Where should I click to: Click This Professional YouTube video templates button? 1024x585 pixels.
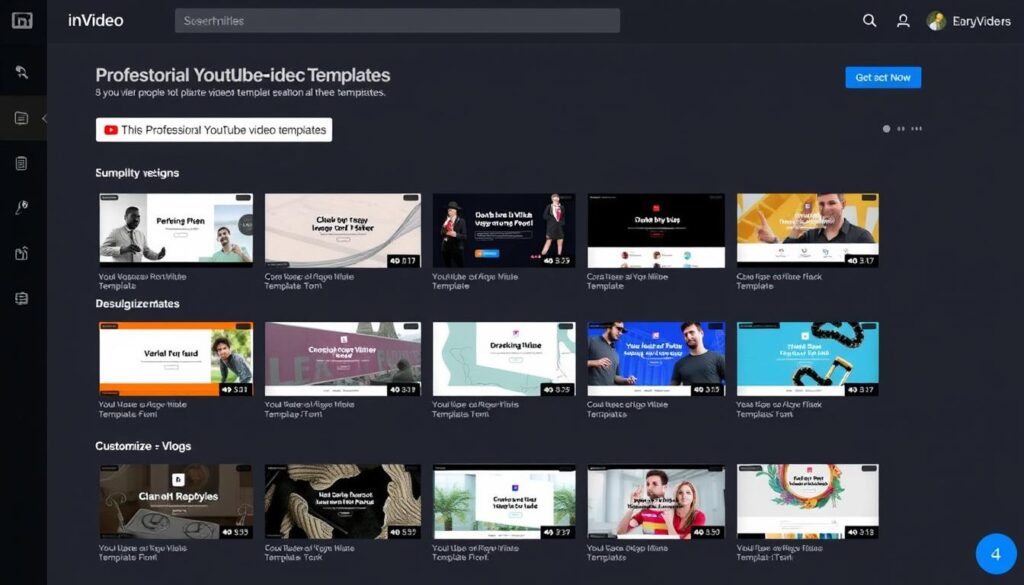(214, 130)
